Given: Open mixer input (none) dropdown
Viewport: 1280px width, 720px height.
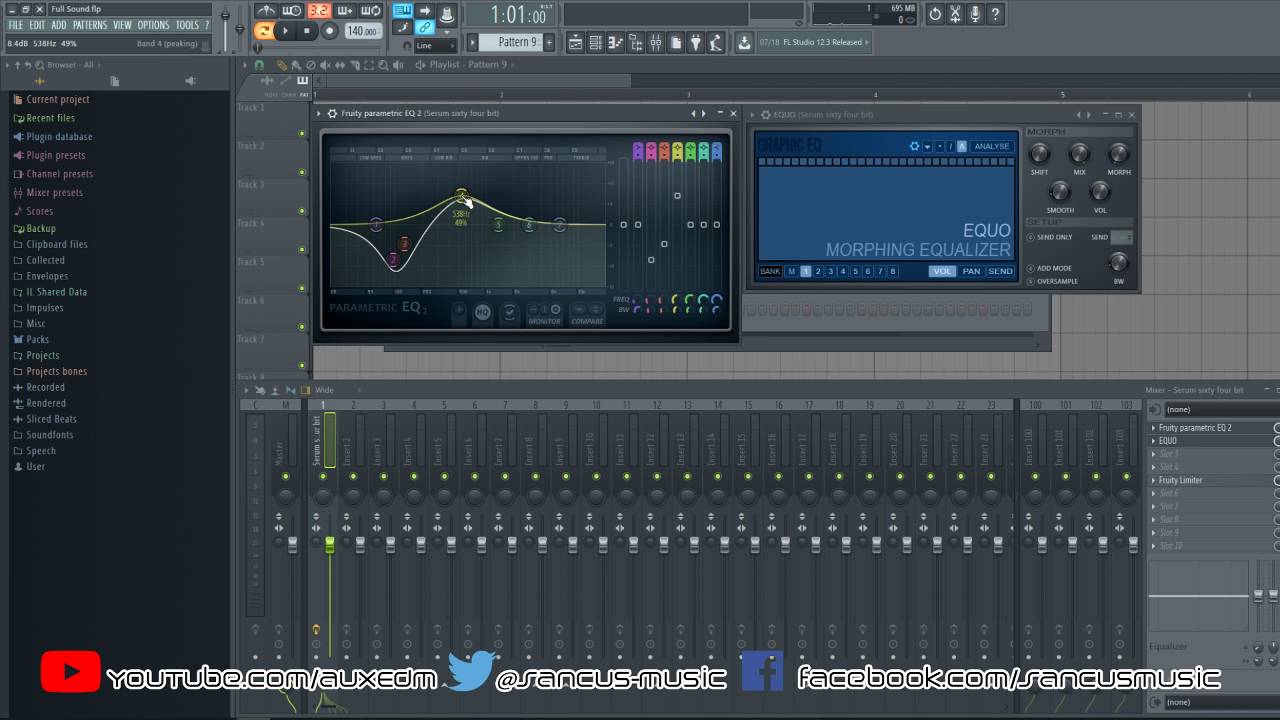Looking at the screenshot, I should [1221, 409].
